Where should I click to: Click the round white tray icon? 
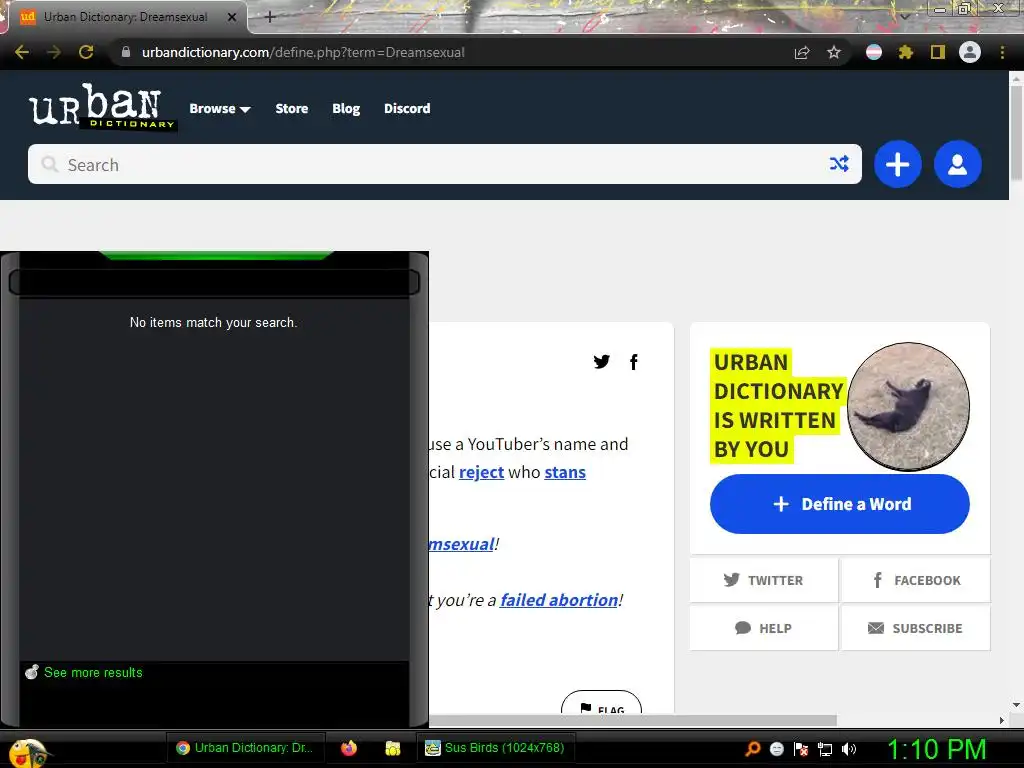tap(776, 749)
